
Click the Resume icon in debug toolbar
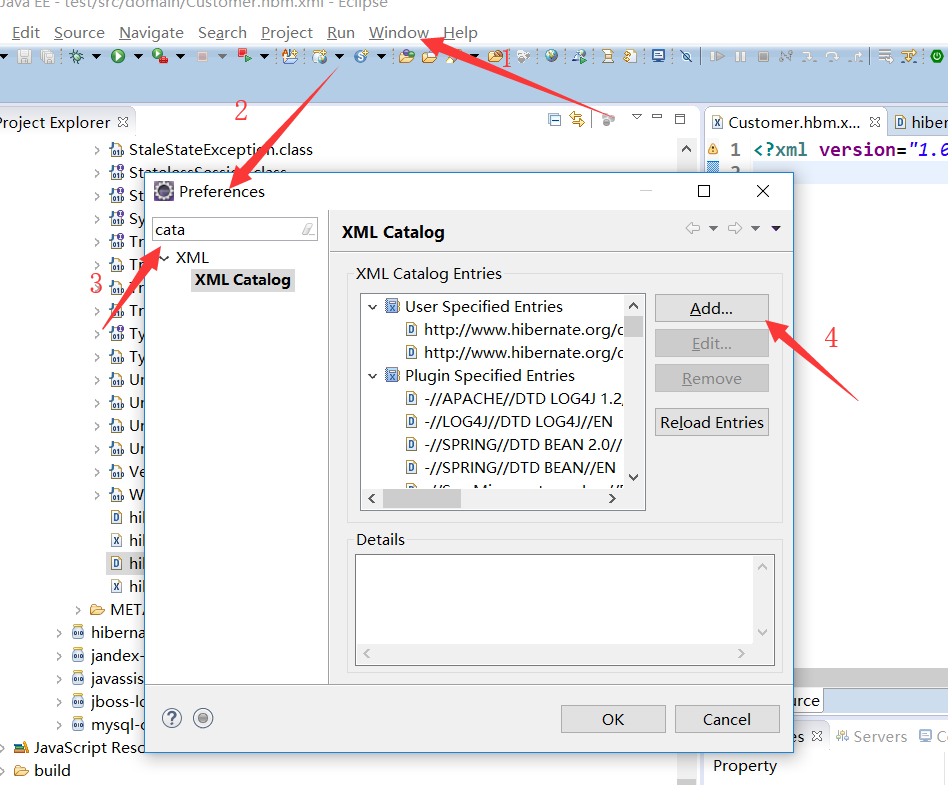pos(717,56)
